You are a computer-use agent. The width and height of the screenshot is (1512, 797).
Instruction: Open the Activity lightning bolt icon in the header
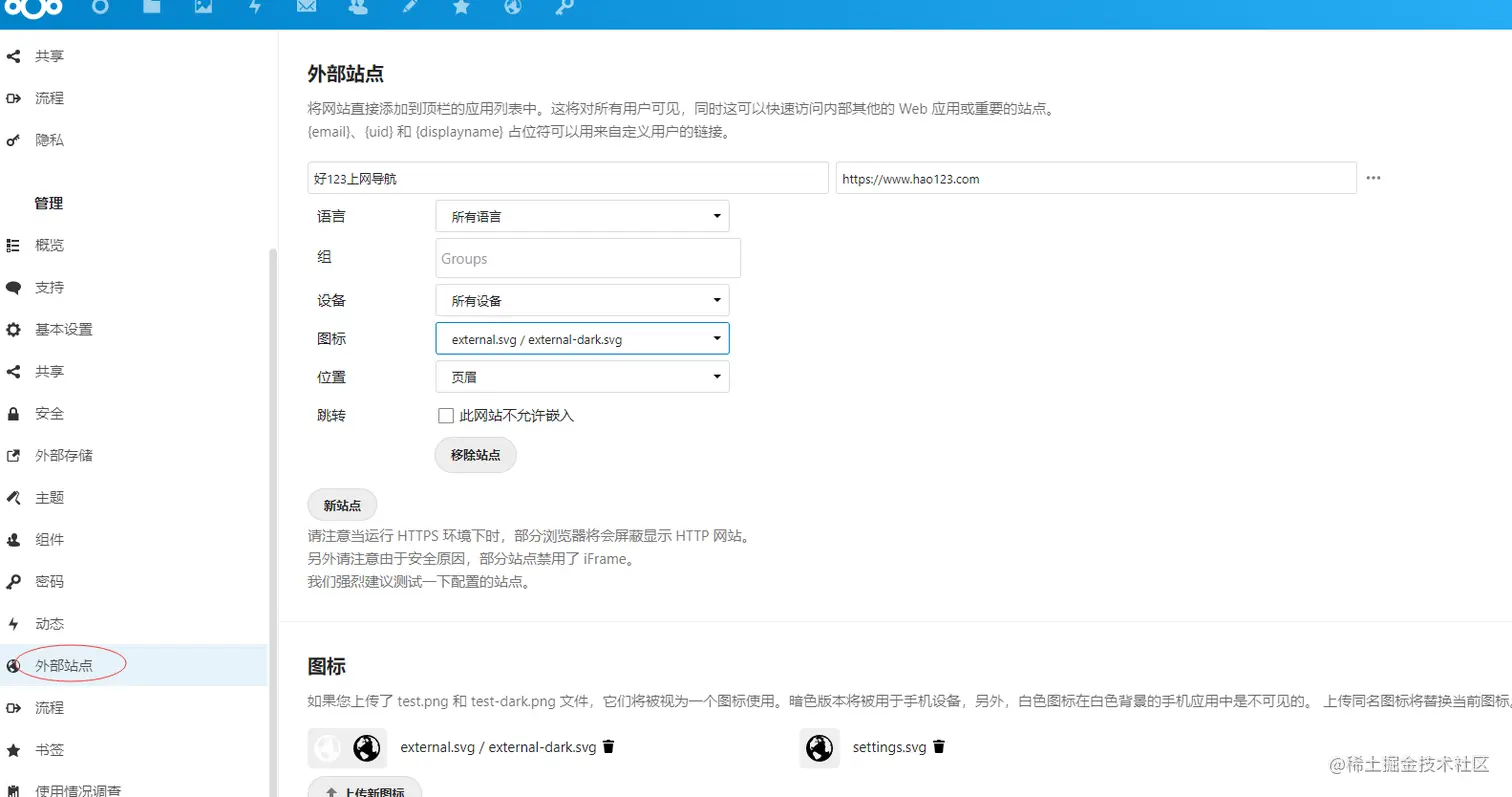point(256,7)
